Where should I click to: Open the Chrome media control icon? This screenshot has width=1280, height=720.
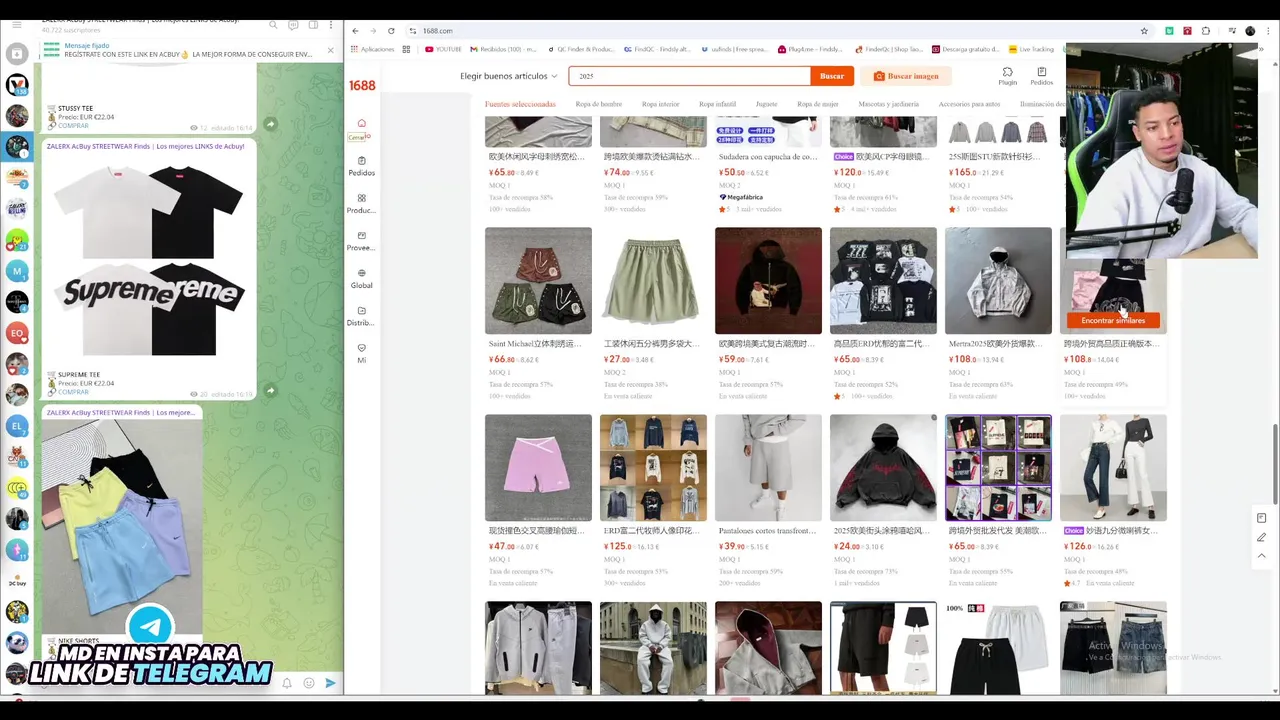1231,31
